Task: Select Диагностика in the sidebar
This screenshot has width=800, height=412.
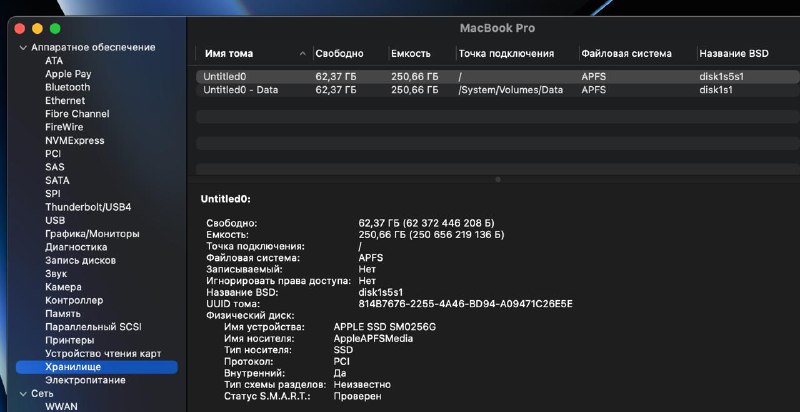Action: tap(76, 247)
